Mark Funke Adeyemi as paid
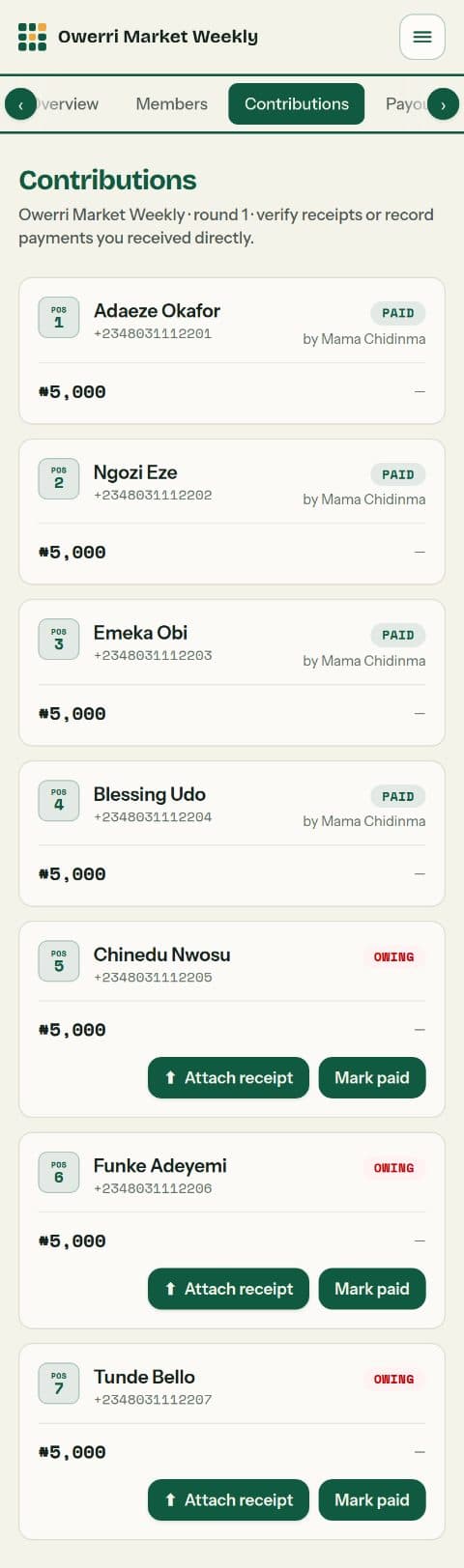The height and width of the screenshot is (1568, 464). coord(372,1289)
